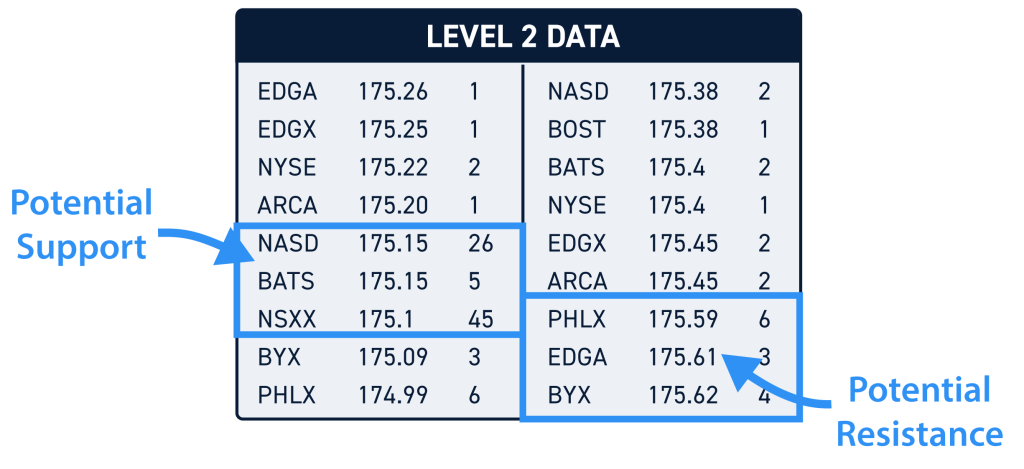Click the EDGX ask price 175.45
Viewport: 1024px width, 469px height.
tap(683, 244)
